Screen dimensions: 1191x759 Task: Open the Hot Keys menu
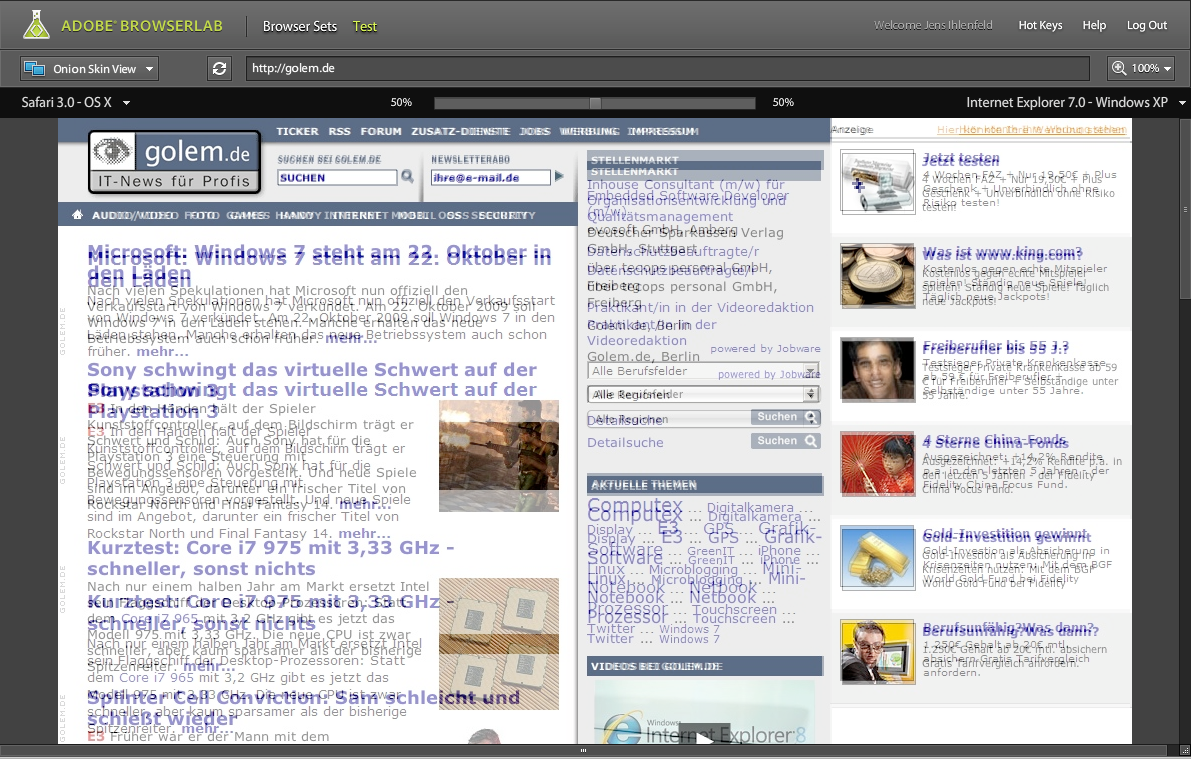pos(1040,25)
